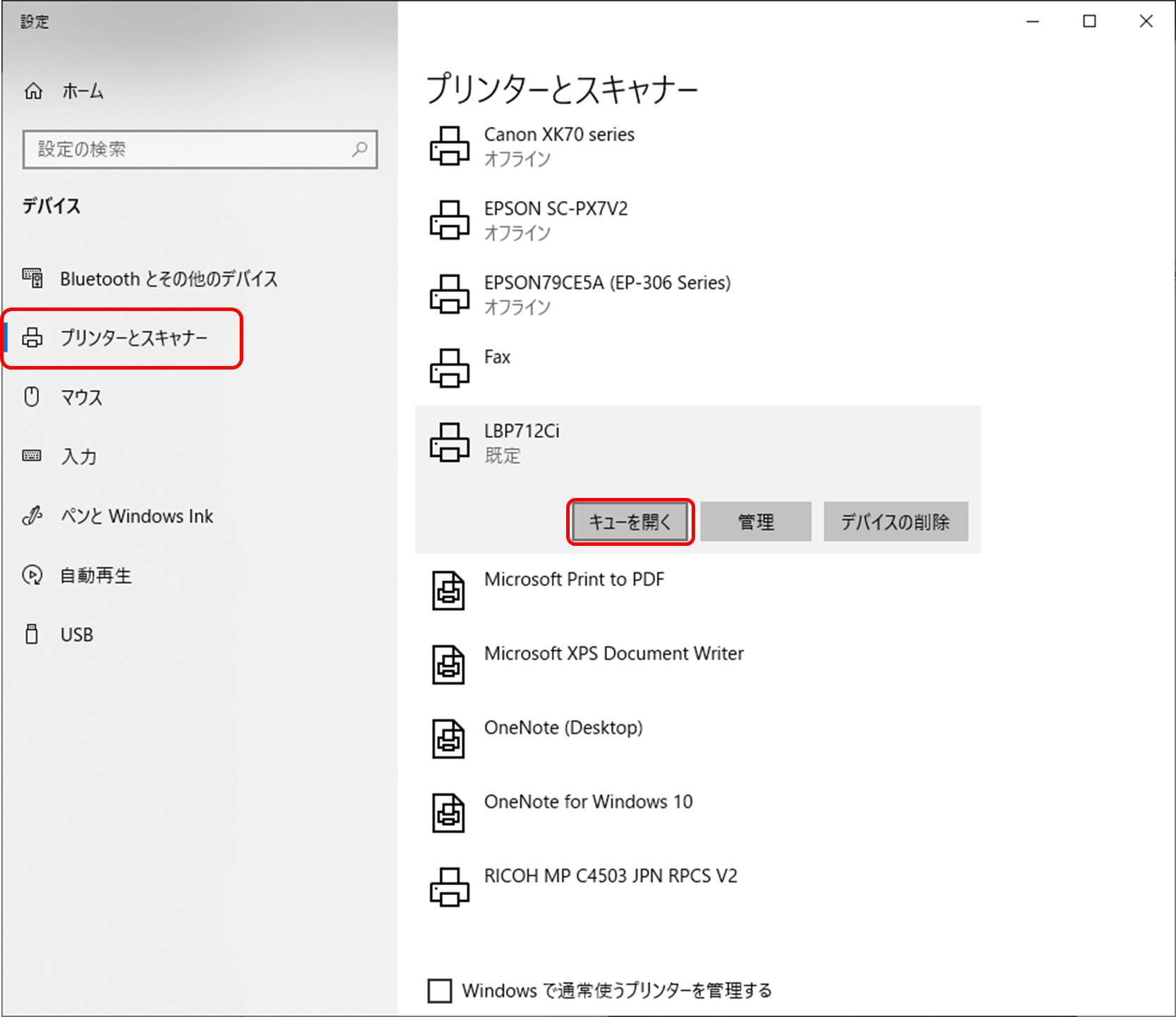
Task: Select the Fax entry text
Action: [497, 357]
